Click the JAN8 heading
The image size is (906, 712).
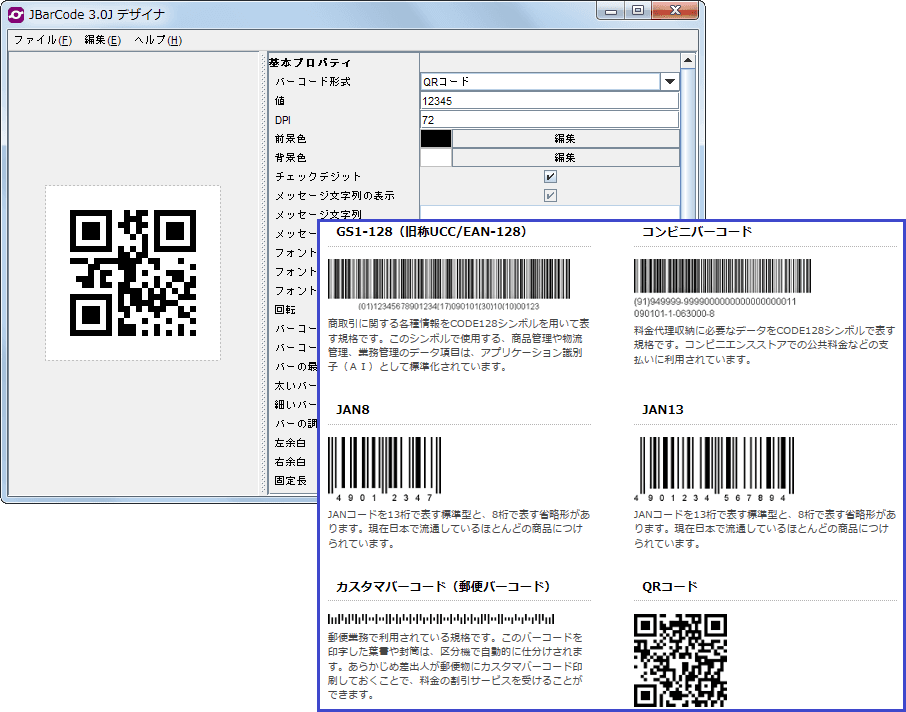coord(353,410)
